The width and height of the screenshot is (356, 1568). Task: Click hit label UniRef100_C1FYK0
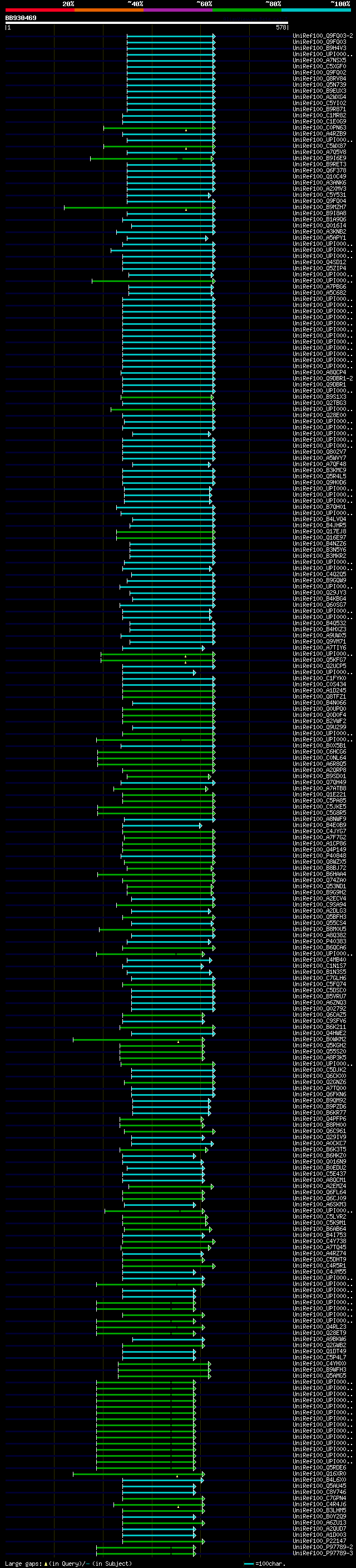(x=319, y=678)
